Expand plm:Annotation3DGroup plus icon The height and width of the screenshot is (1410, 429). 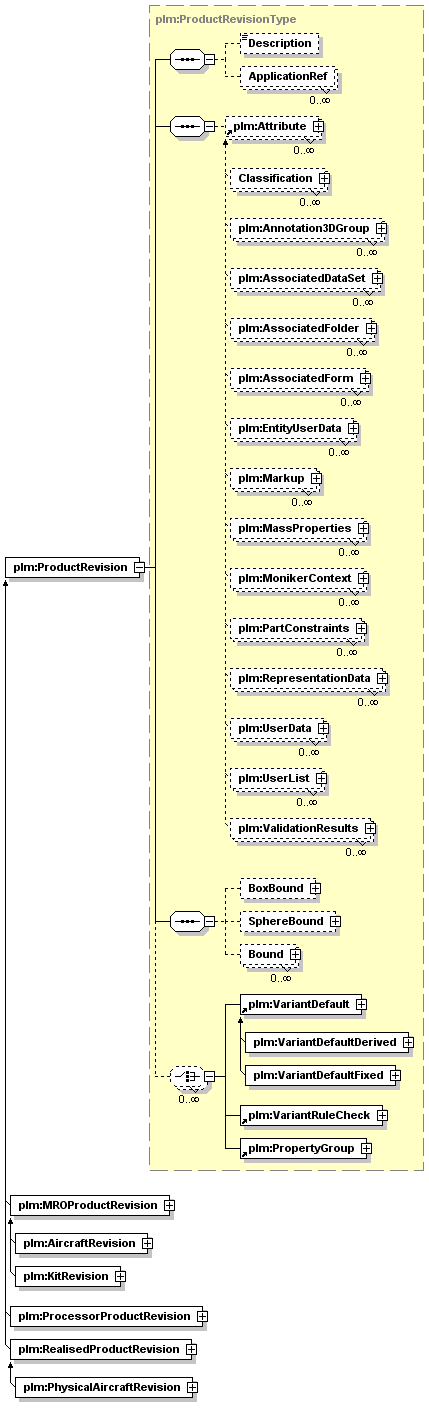click(381, 230)
